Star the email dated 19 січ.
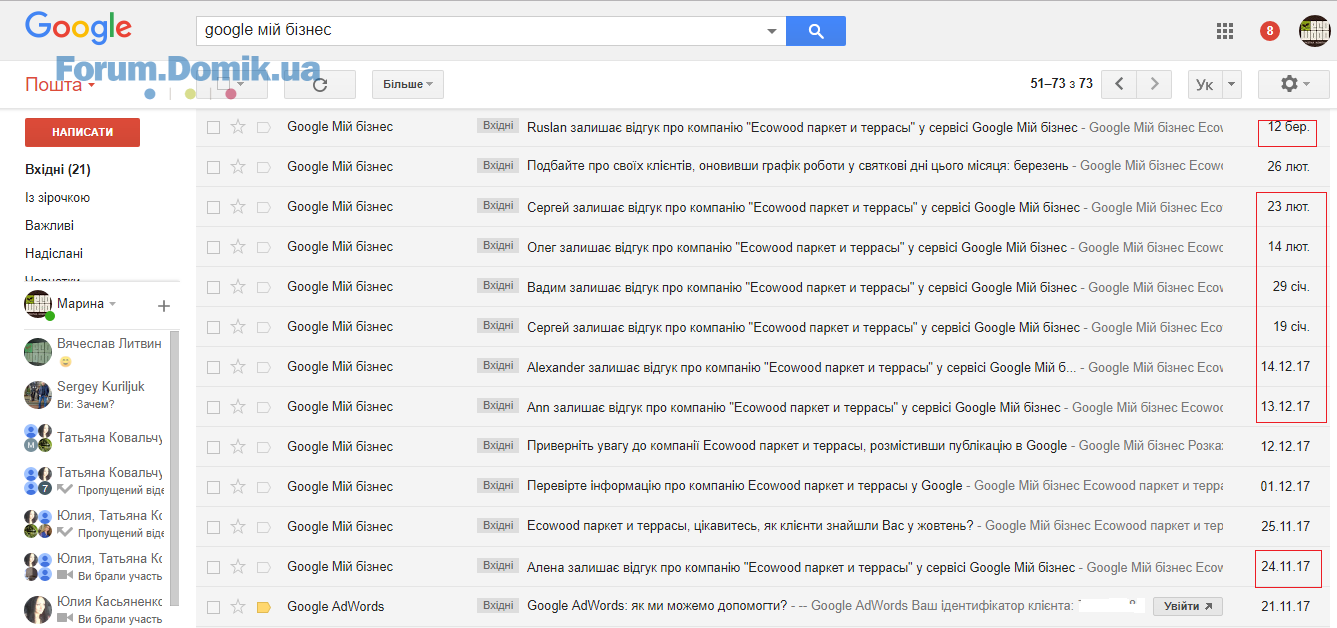This screenshot has width=1337, height=628. coord(238,327)
